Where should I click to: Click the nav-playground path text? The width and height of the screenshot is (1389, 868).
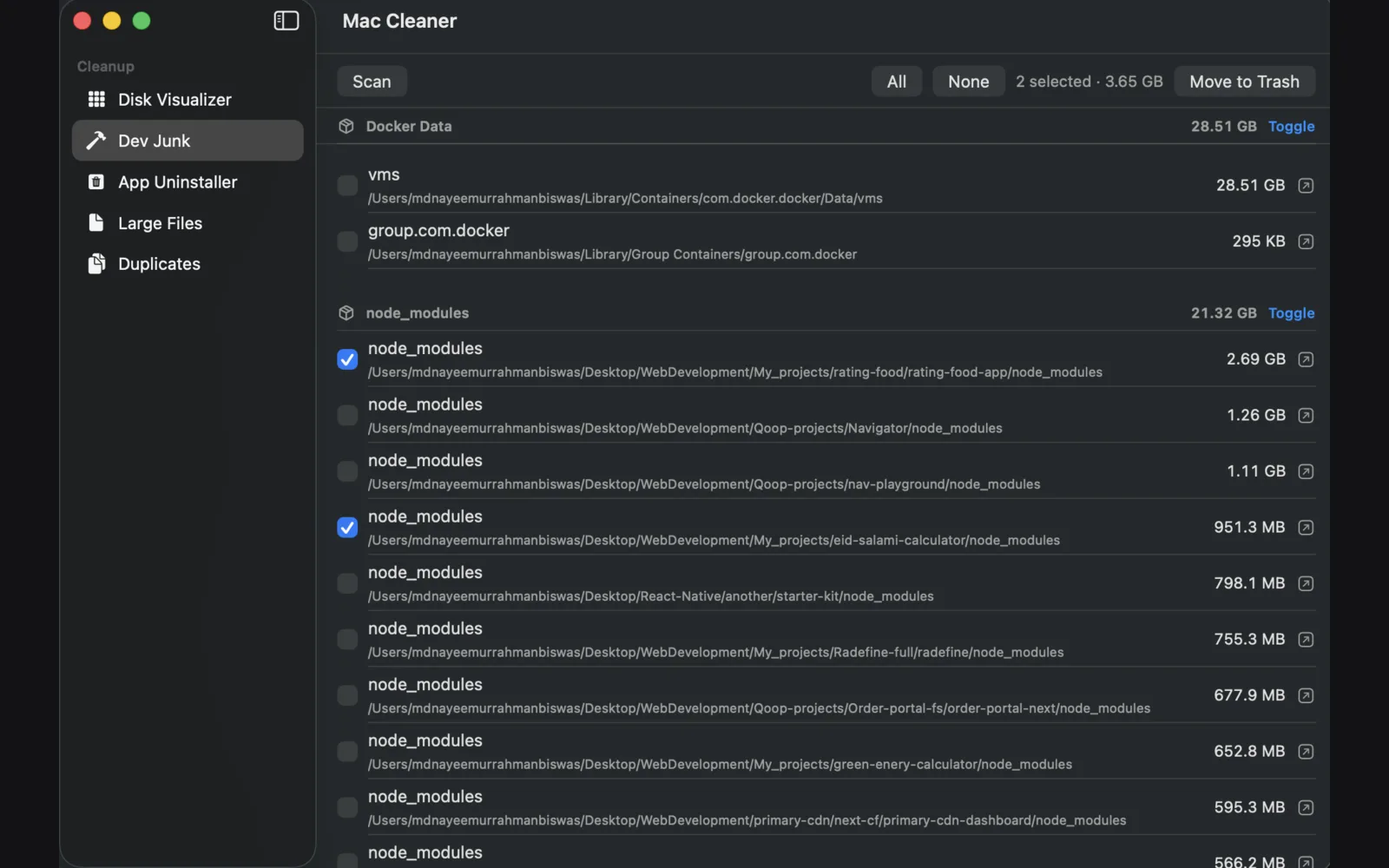coord(704,484)
